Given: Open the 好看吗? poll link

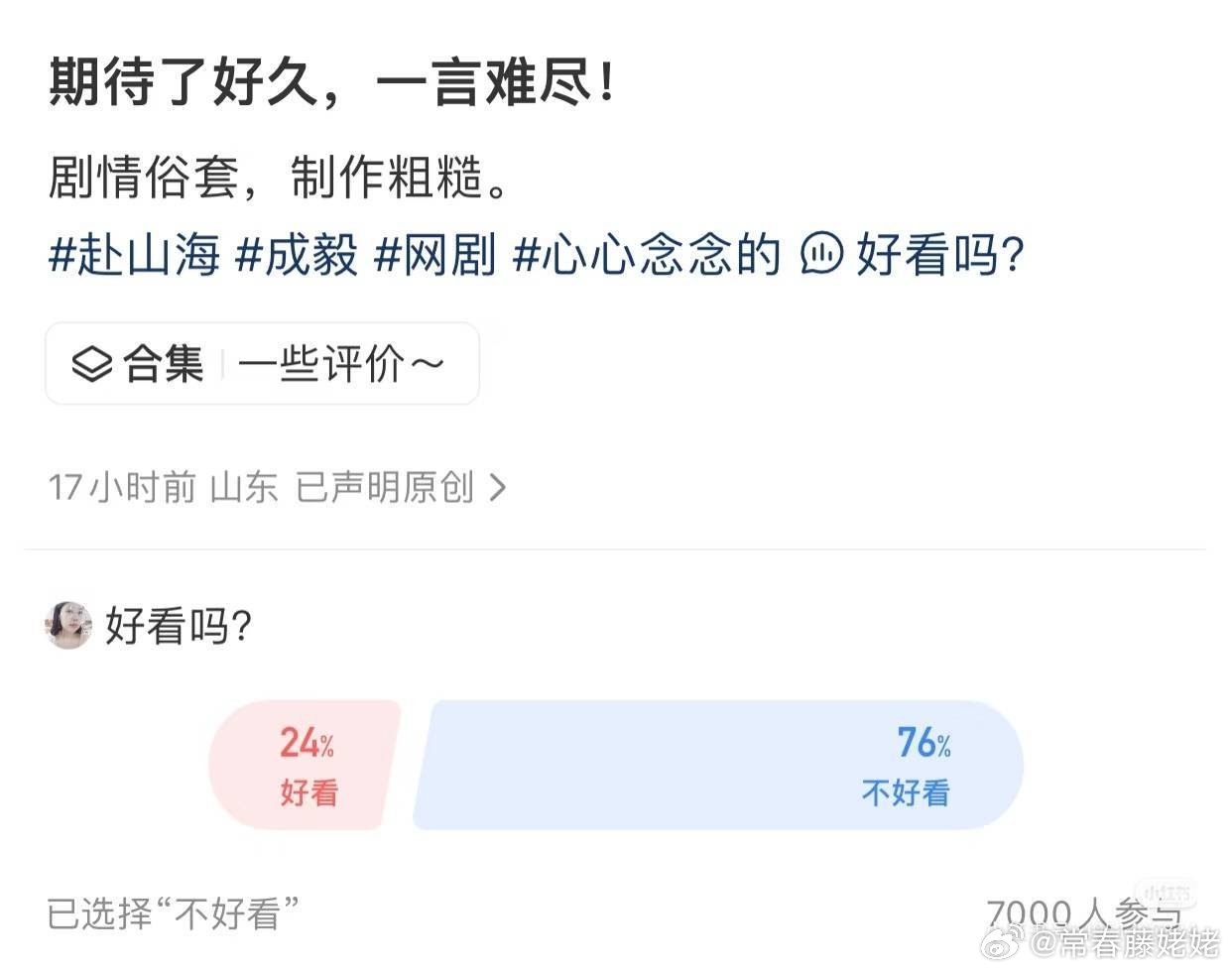Looking at the screenshot, I should point(939,255).
